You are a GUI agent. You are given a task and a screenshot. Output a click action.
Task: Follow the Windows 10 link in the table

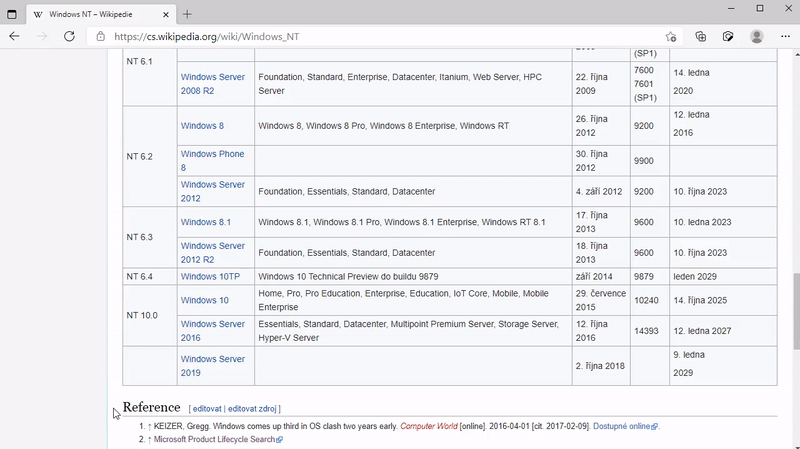coord(204,300)
